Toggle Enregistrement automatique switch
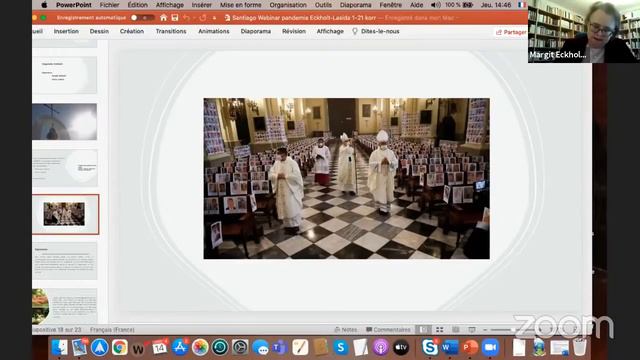The height and width of the screenshot is (360, 640). (141, 18)
